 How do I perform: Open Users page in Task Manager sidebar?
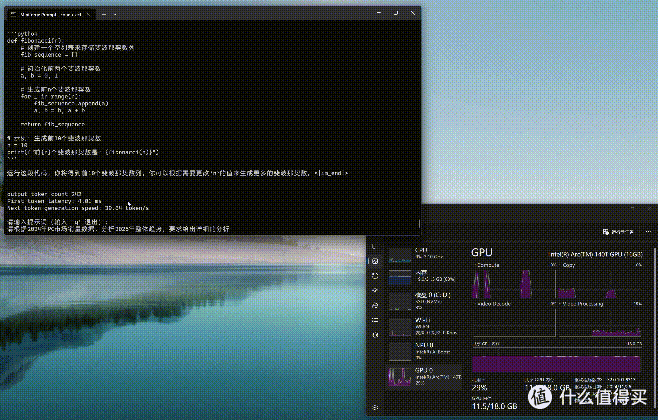375,305
